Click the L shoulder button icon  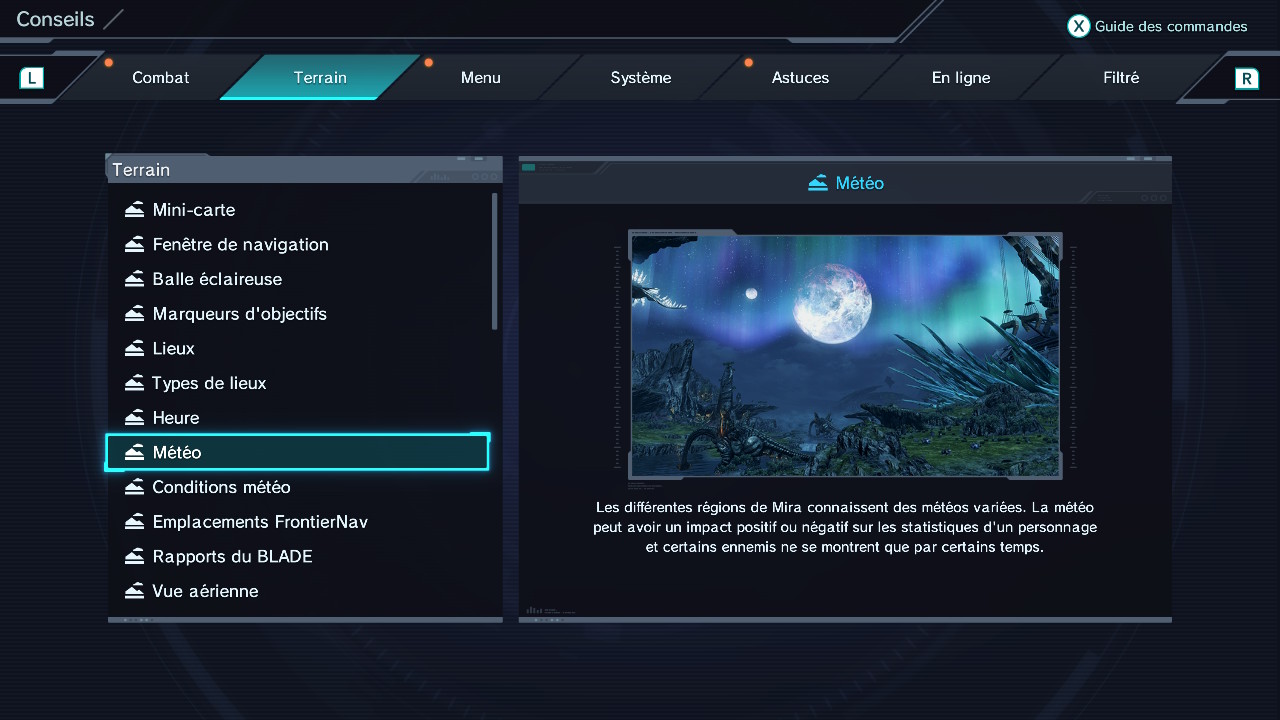[32, 77]
